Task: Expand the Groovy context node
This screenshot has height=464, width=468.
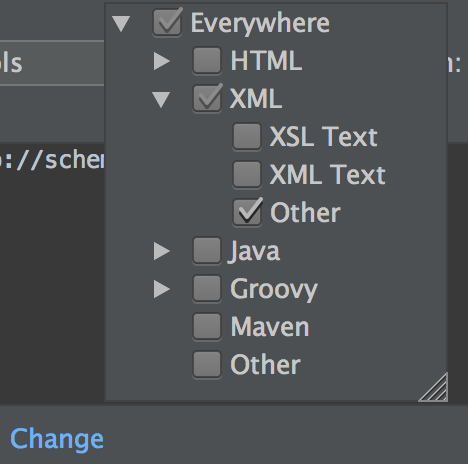Action: pyautogui.click(x=162, y=289)
